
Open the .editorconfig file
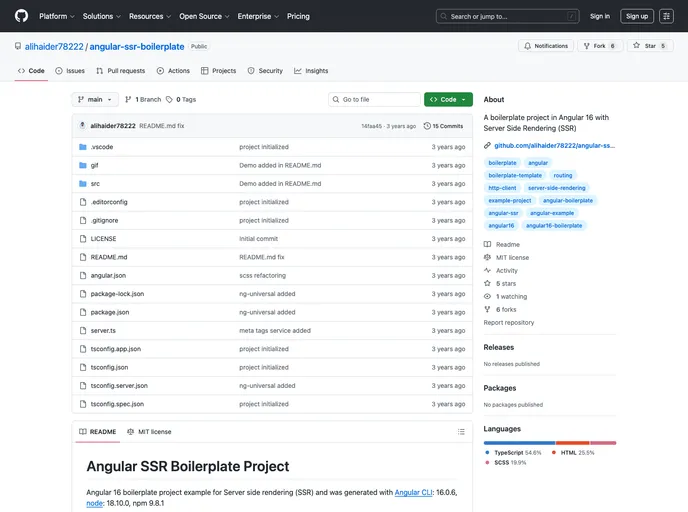[x=109, y=202]
